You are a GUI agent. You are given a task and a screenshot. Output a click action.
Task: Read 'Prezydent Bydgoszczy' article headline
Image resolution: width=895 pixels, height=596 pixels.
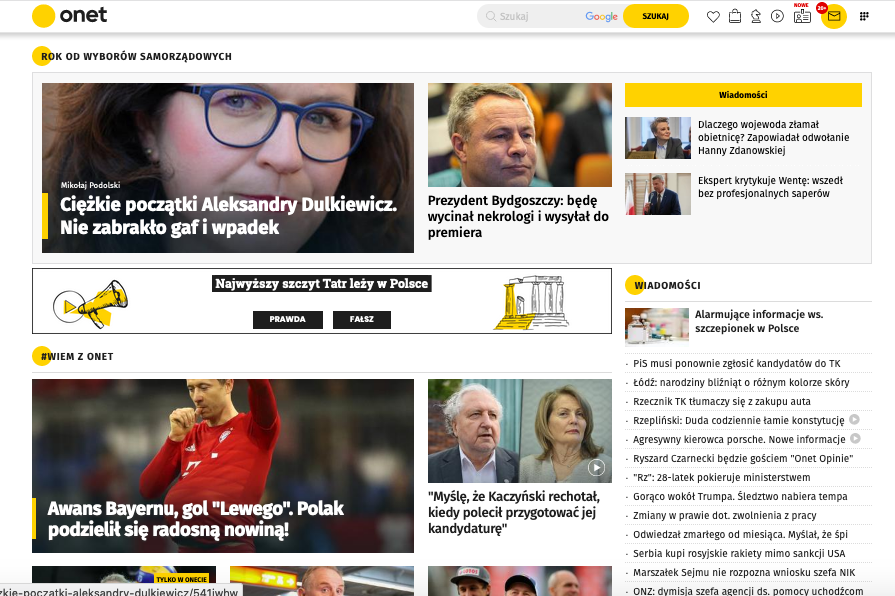click(518, 216)
